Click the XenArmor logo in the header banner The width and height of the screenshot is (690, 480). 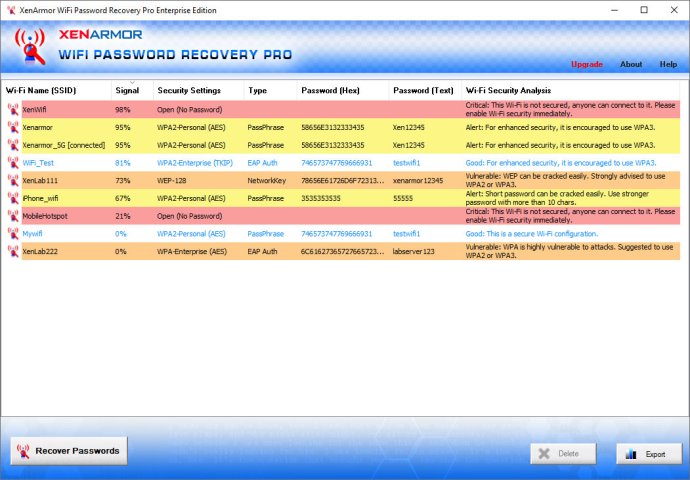tap(30, 47)
